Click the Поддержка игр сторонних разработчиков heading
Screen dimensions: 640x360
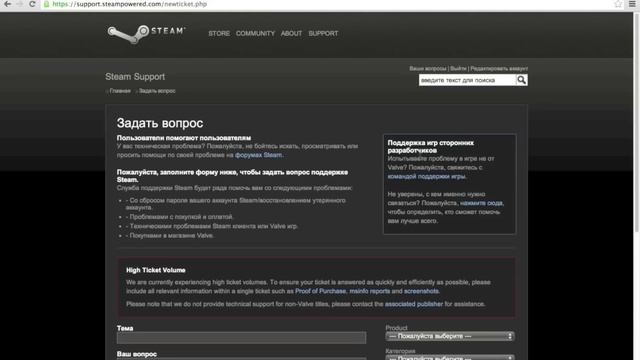point(431,147)
